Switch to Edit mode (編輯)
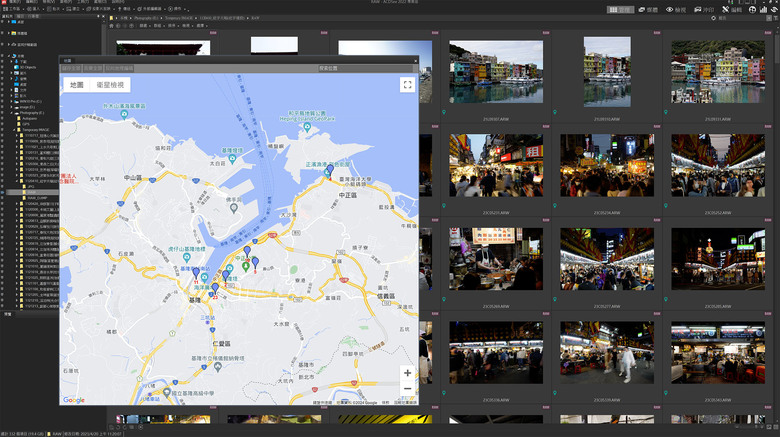This screenshot has height=437, width=780. tap(732, 9)
